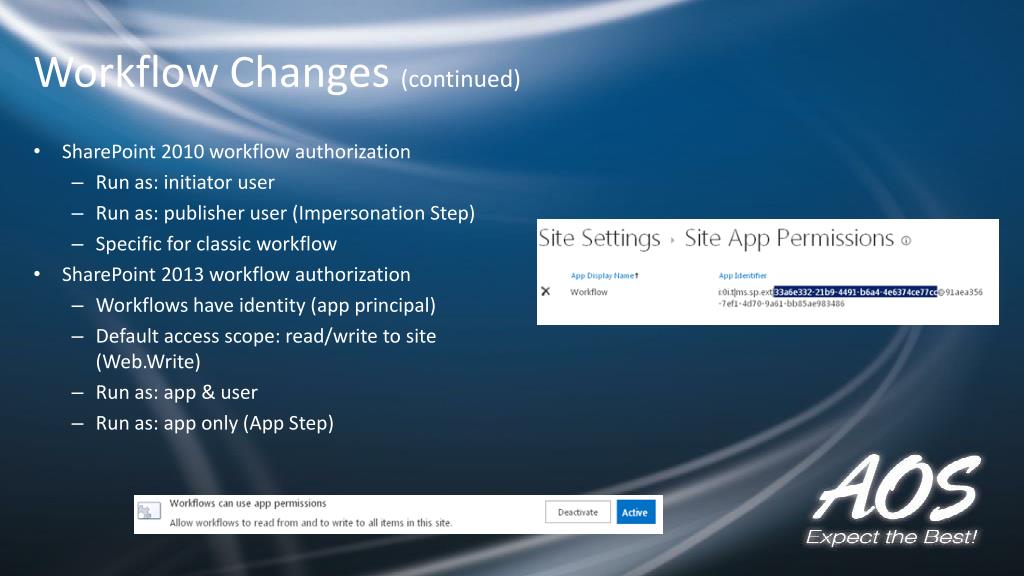Click the '(continued)' text in title
The height and width of the screenshot is (576, 1024).
[x=460, y=79]
